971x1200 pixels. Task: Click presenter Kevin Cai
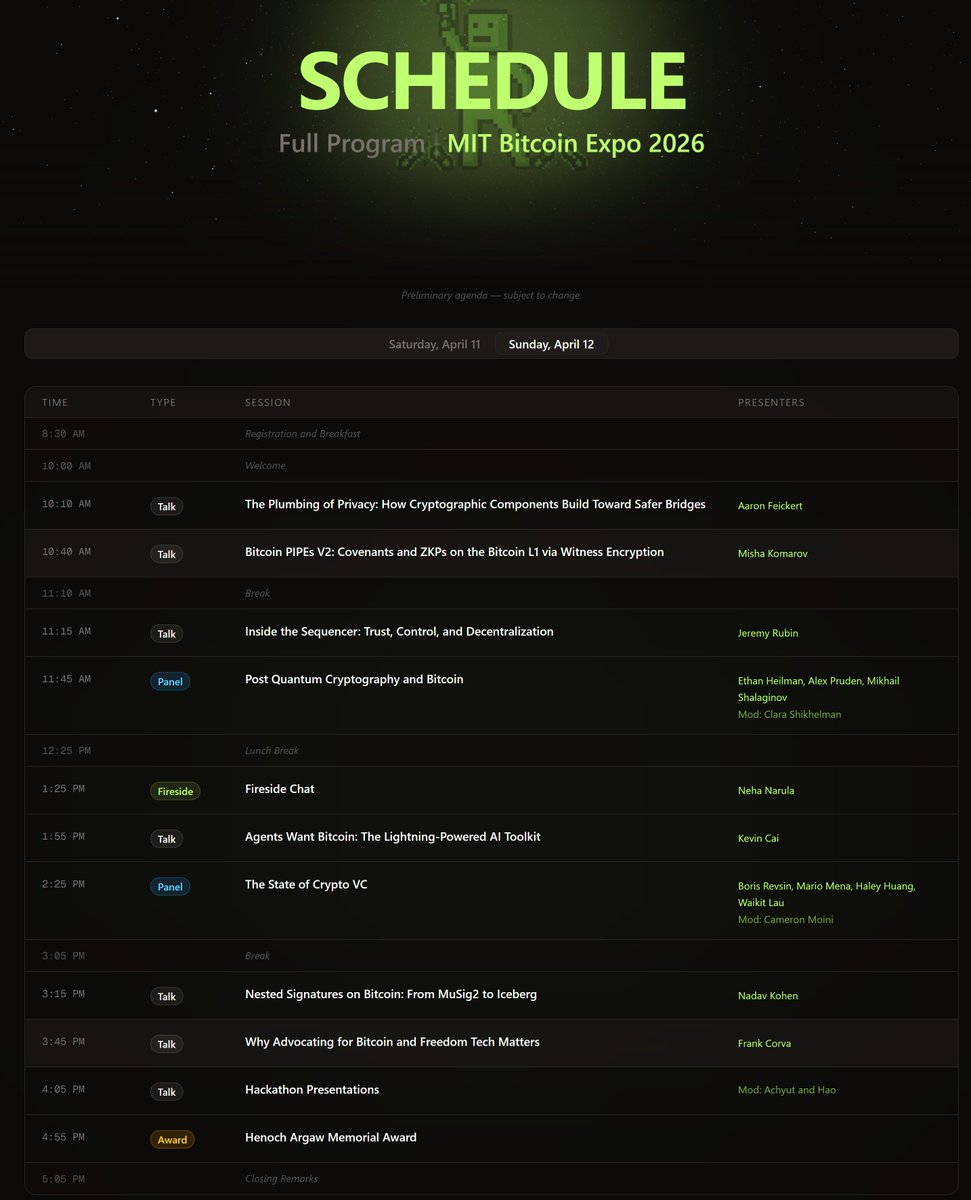(x=758, y=839)
